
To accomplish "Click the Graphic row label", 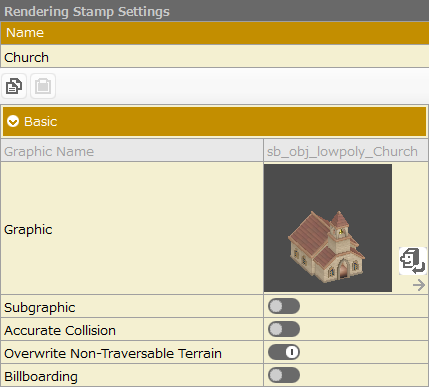I will (28, 230).
